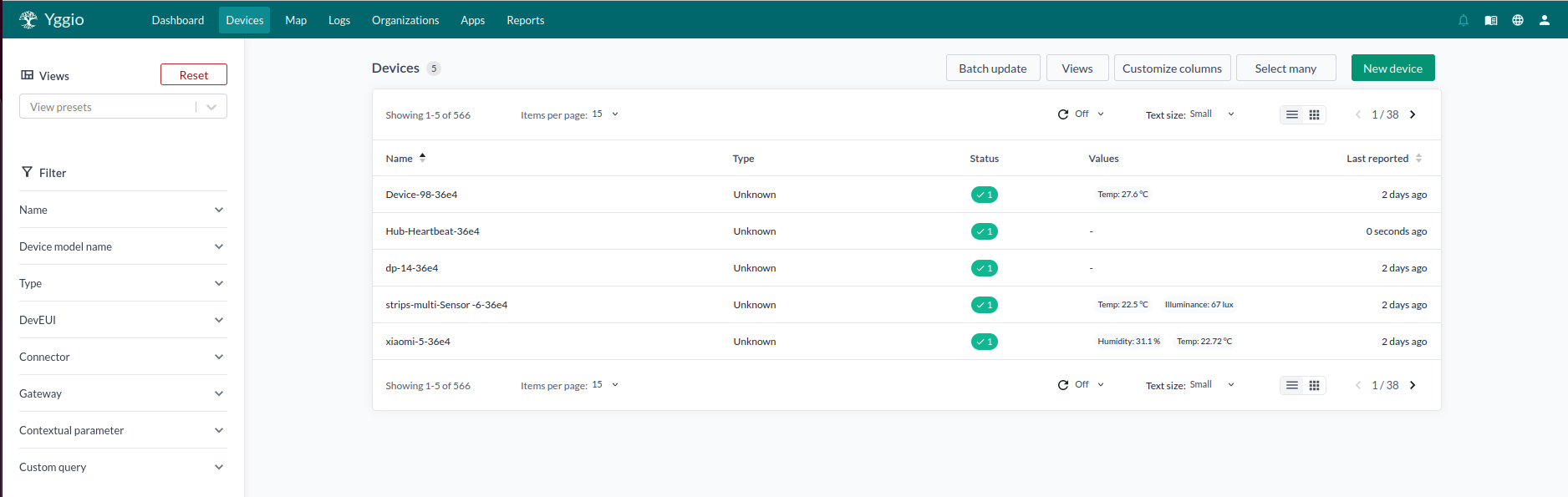This screenshot has width=1568, height=497.
Task: Open top Items per page dropdown
Action: click(605, 114)
